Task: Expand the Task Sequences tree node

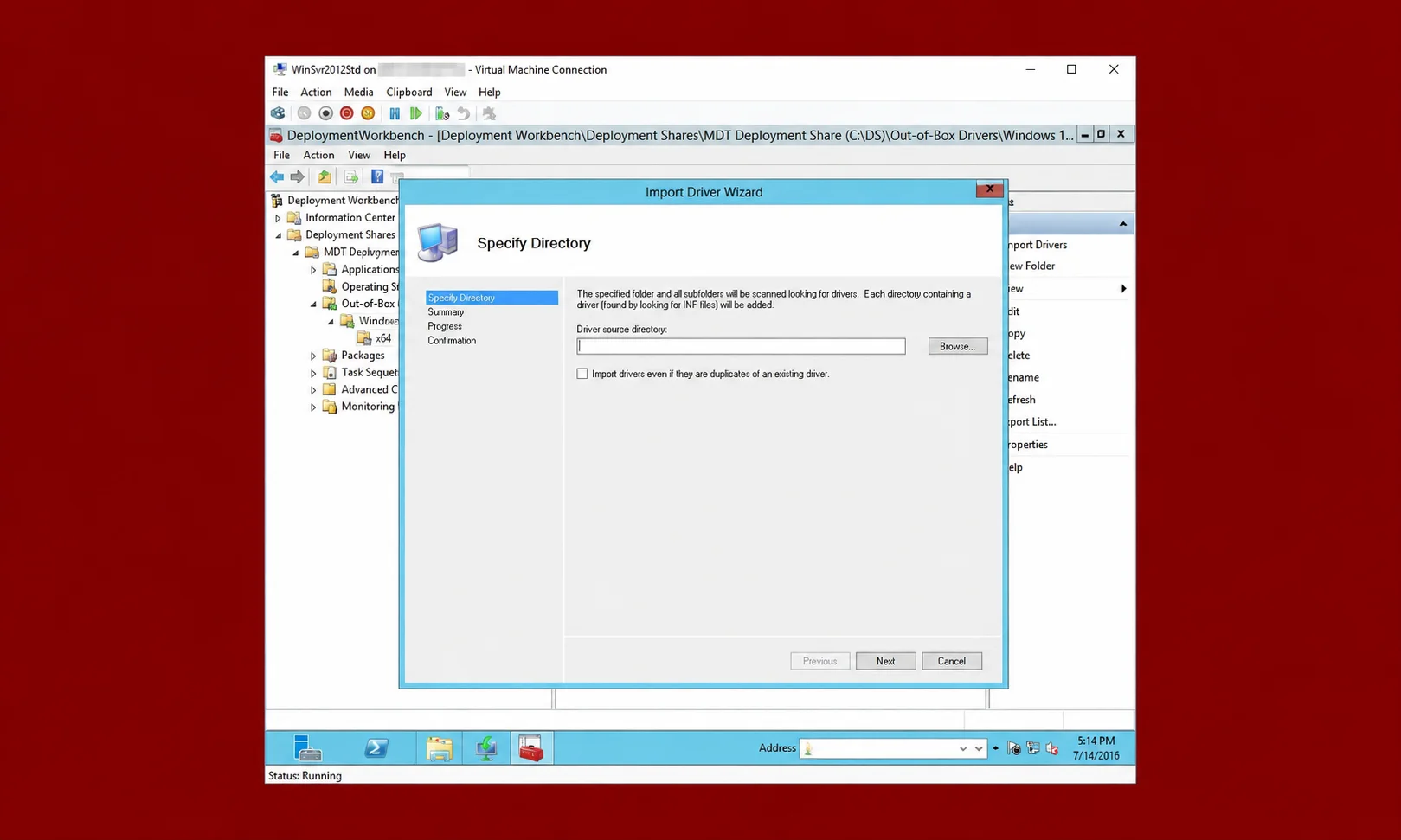Action: click(x=313, y=373)
